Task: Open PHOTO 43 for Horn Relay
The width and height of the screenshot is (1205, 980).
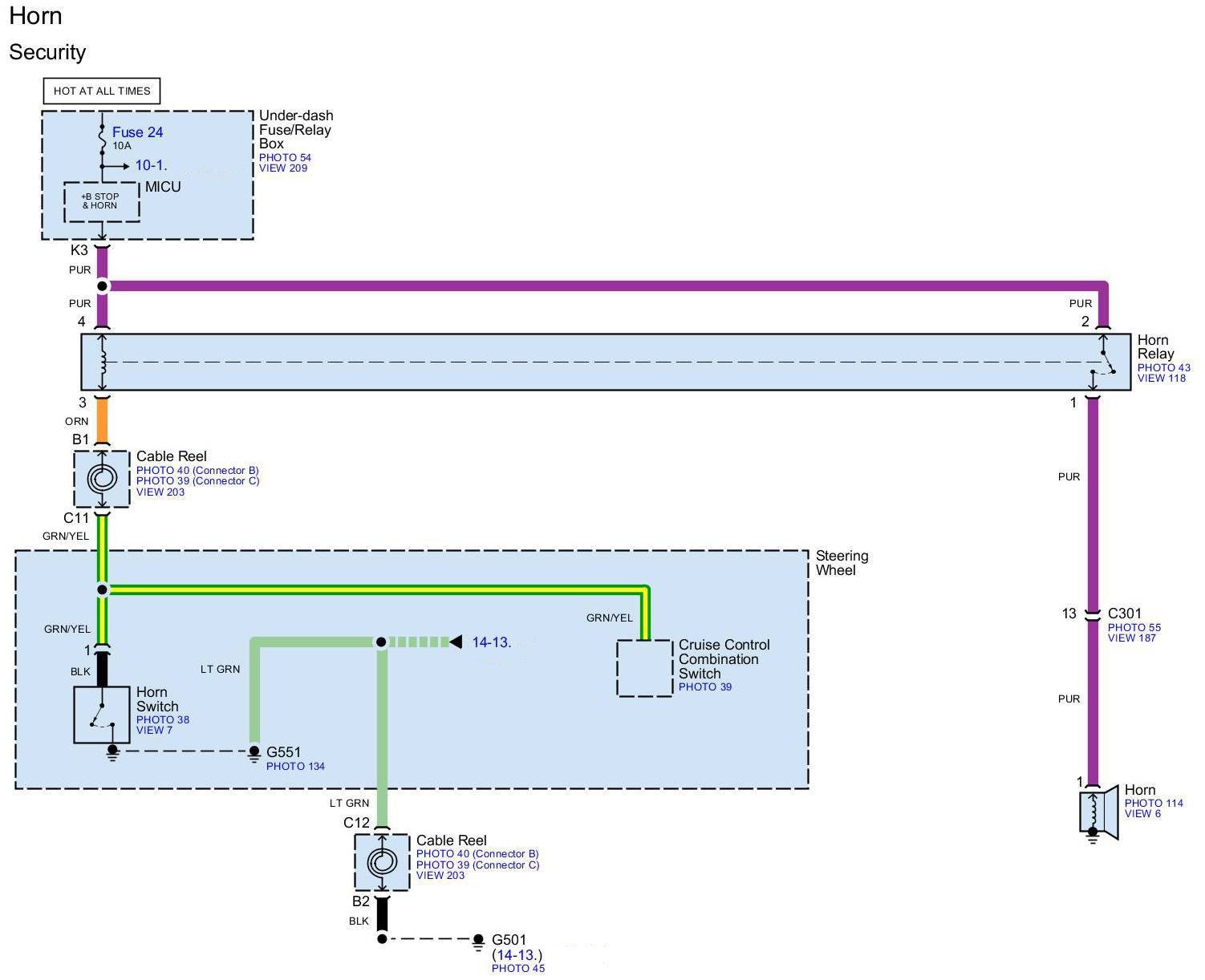Action: [x=1163, y=367]
